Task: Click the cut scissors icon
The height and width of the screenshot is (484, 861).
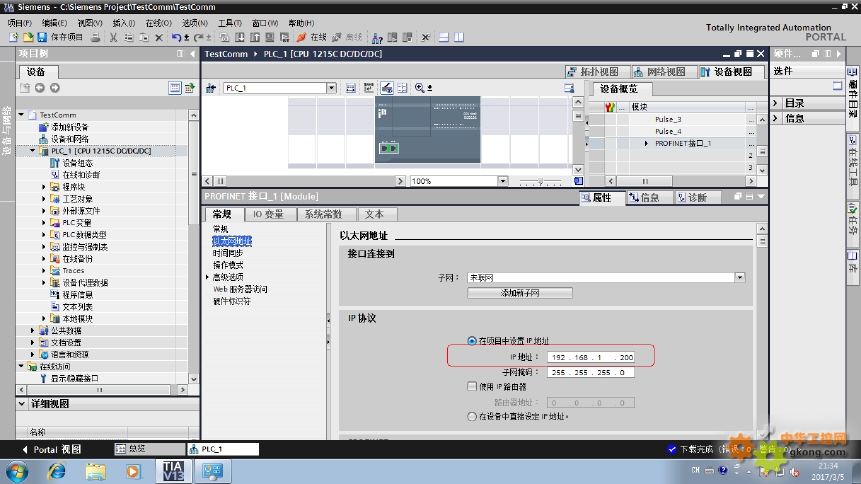Action: [x=113, y=37]
